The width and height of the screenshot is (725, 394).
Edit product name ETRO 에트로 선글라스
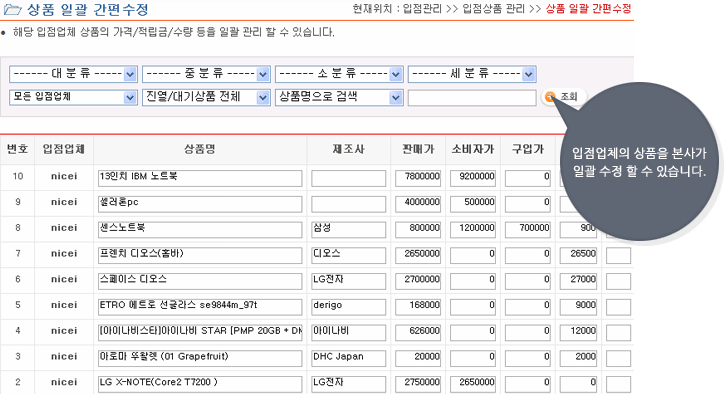[200, 307]
